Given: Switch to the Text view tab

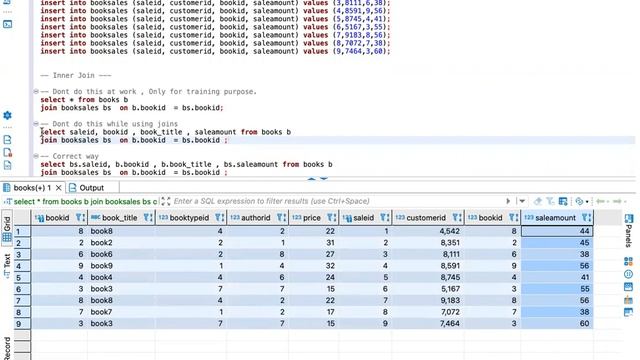Looking at the screenshot, I should [x=7, y=266].
